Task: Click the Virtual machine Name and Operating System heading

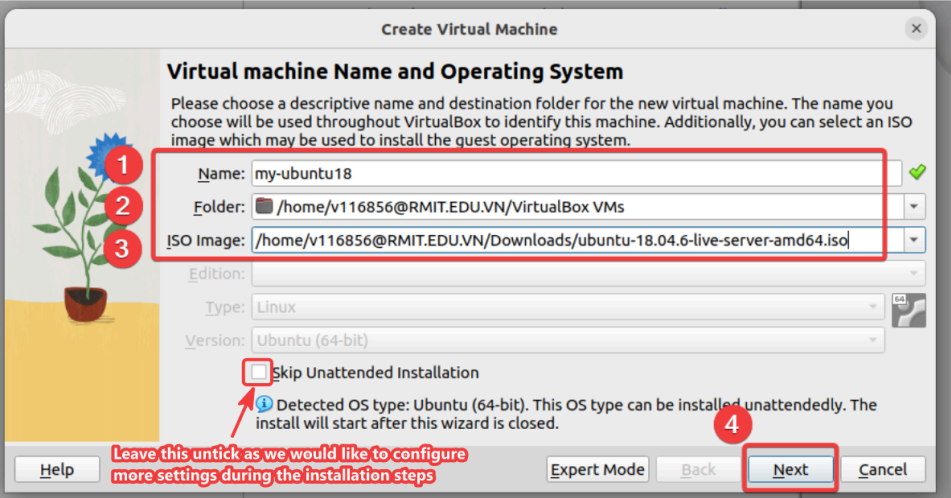Action: click(395, 72)
